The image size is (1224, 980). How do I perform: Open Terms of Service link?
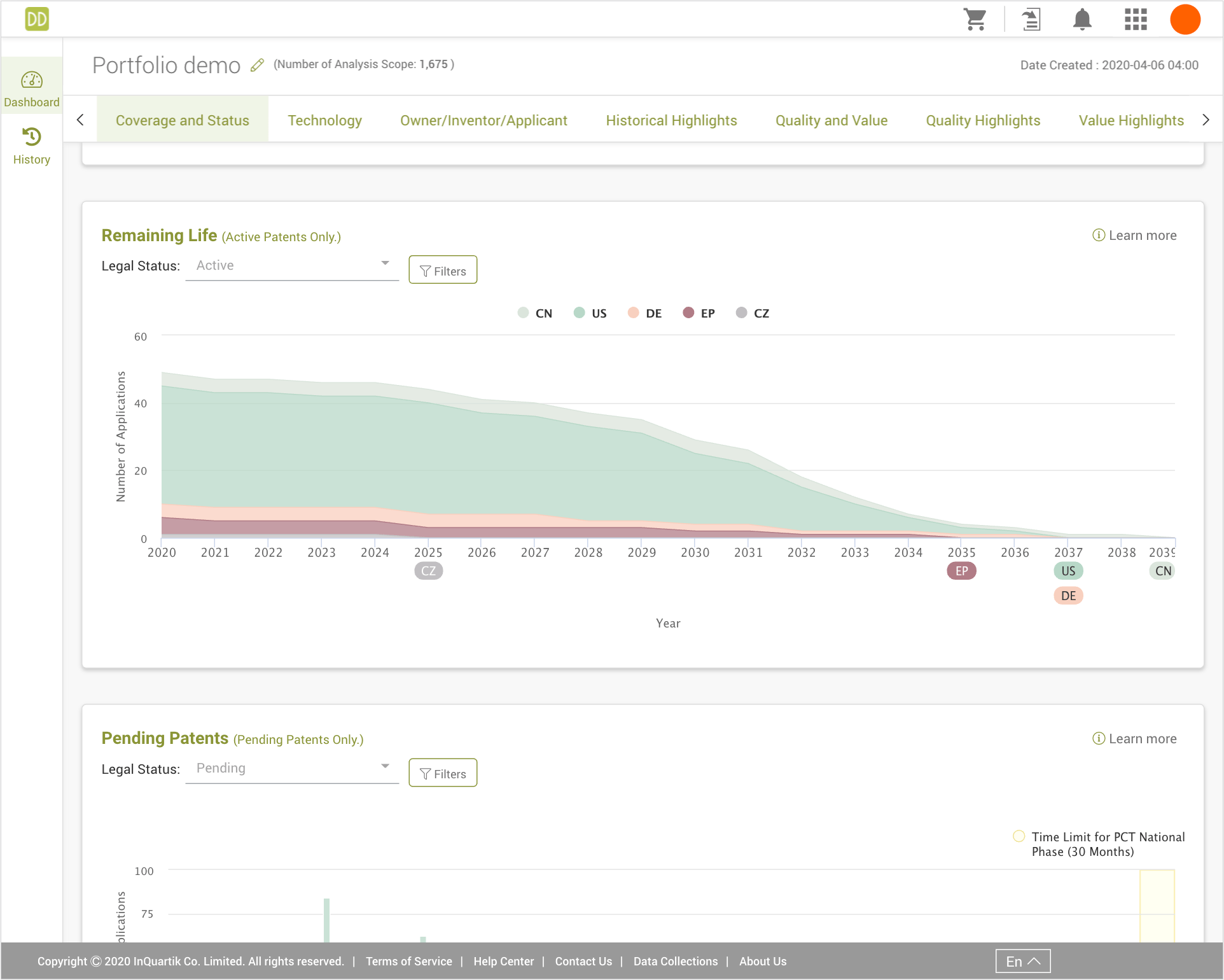point(408,961)
